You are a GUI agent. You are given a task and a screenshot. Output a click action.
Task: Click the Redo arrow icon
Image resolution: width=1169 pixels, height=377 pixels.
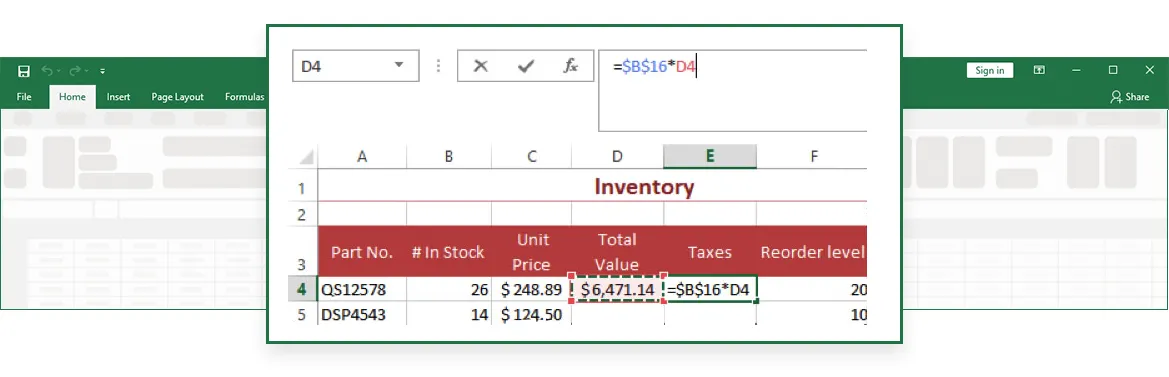[x=75, y=71]
